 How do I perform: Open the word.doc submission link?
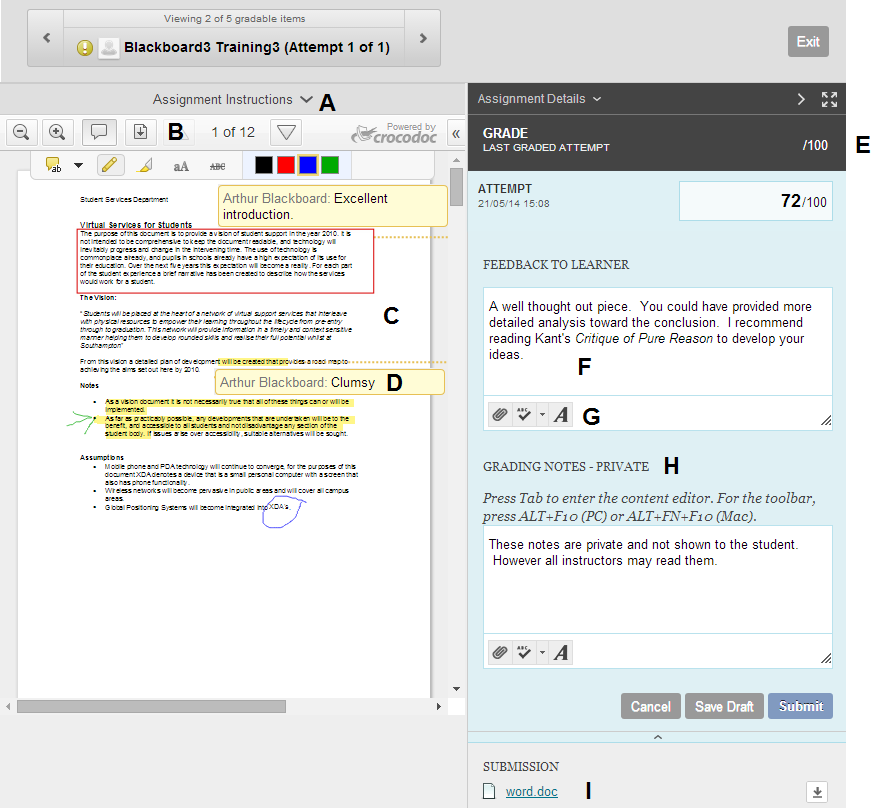531,792
